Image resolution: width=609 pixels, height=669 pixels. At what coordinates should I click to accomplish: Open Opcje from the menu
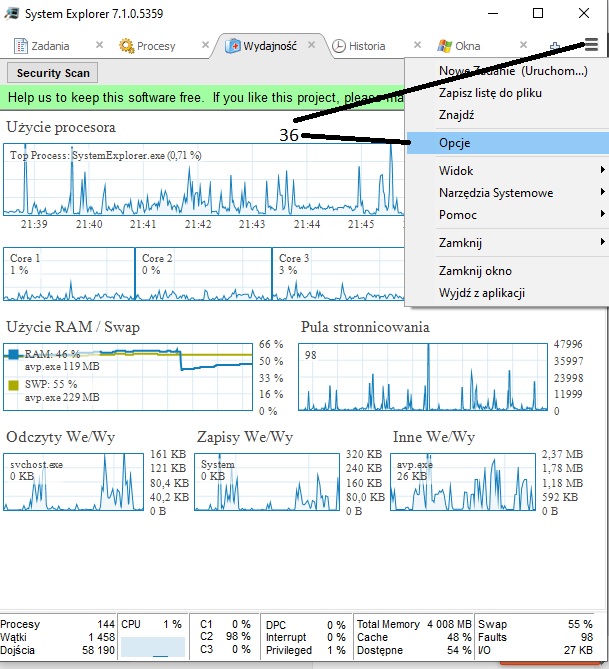pyautogui.click(x=508, y=143)
